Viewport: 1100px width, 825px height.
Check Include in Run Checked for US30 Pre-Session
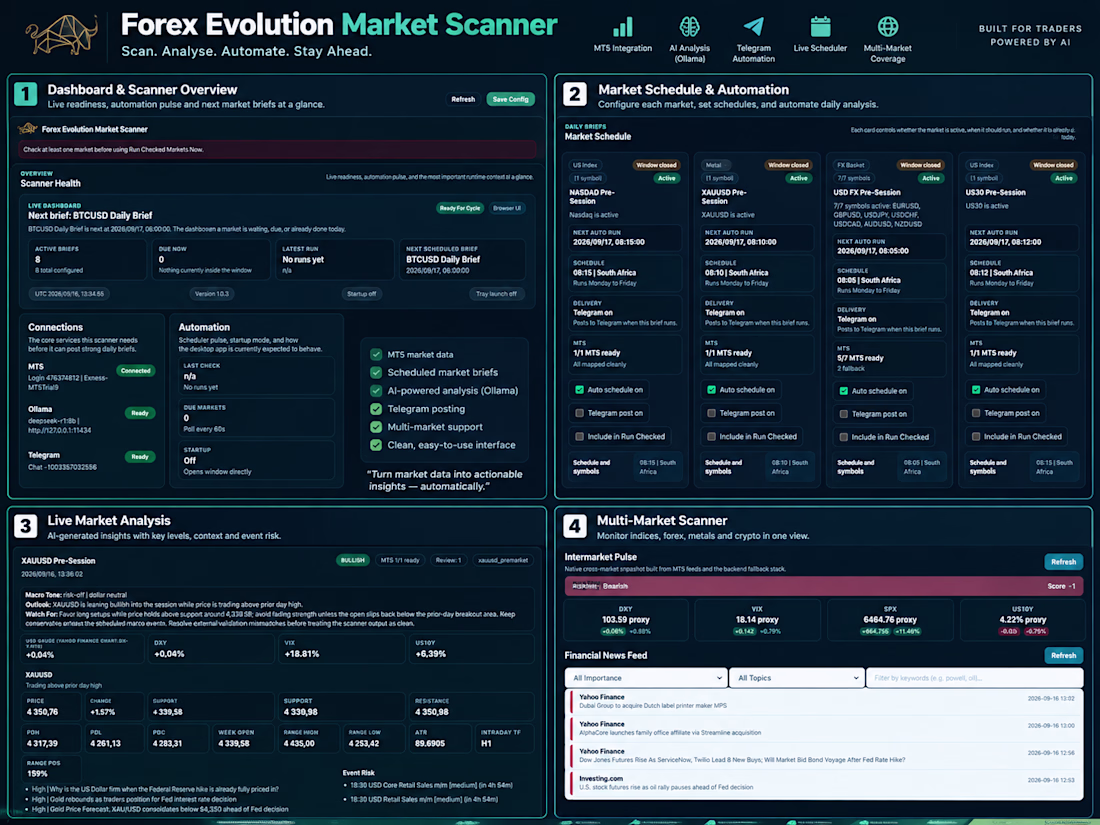(x=976, y=436)
